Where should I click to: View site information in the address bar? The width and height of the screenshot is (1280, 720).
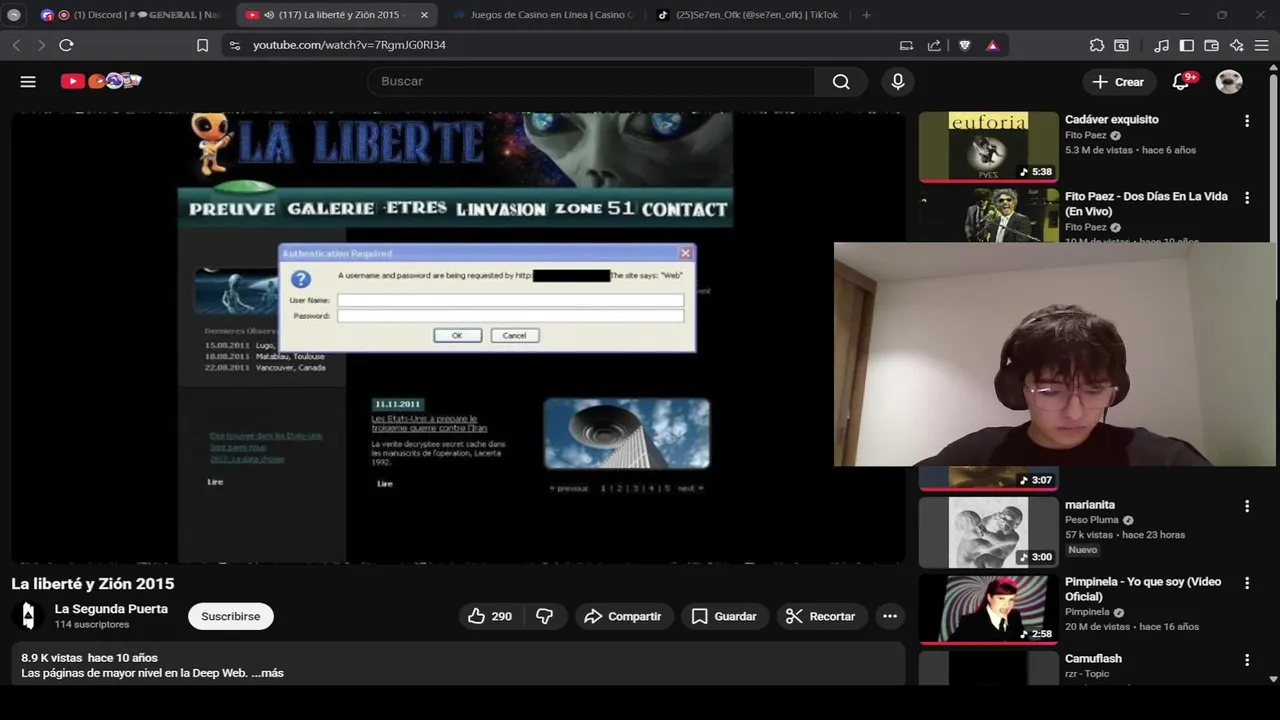(x=235, y=45)
